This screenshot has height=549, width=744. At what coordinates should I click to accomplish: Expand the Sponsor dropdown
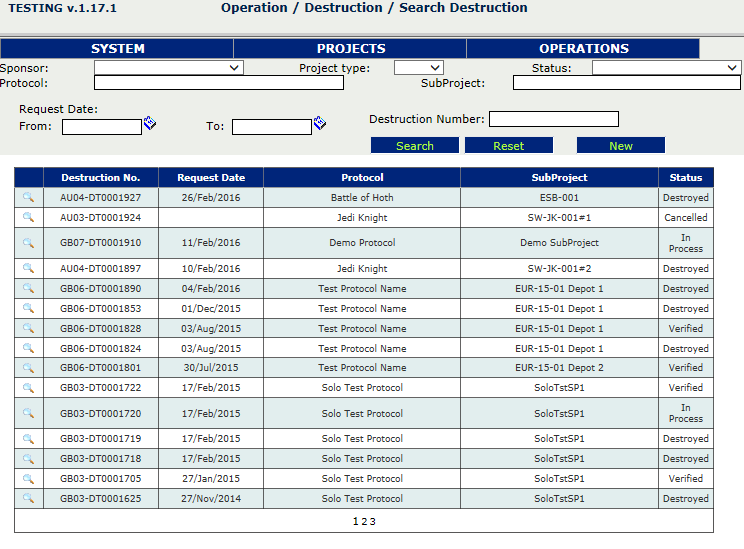pyautogui.click(x=169, y=67)
